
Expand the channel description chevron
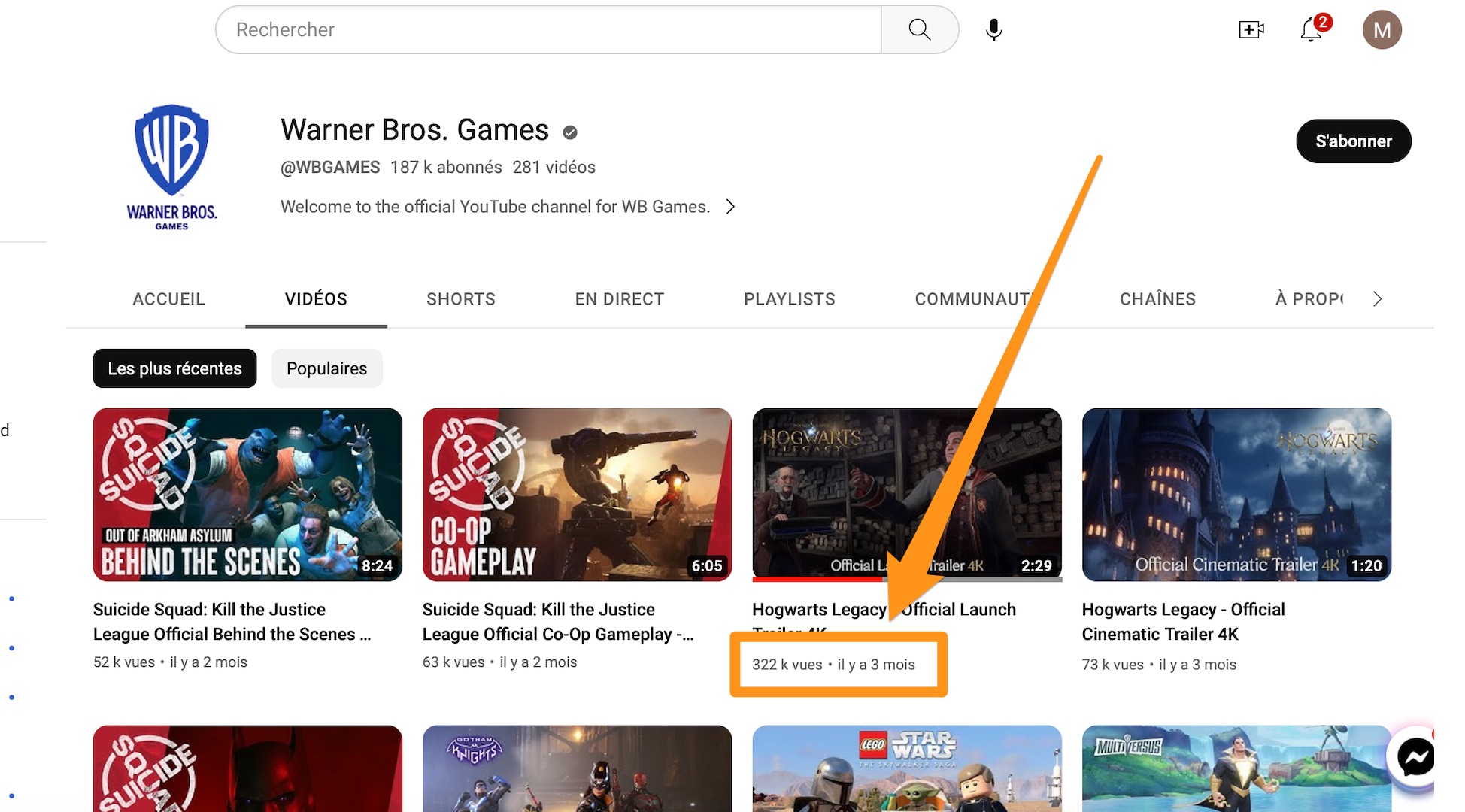[730, 207]
